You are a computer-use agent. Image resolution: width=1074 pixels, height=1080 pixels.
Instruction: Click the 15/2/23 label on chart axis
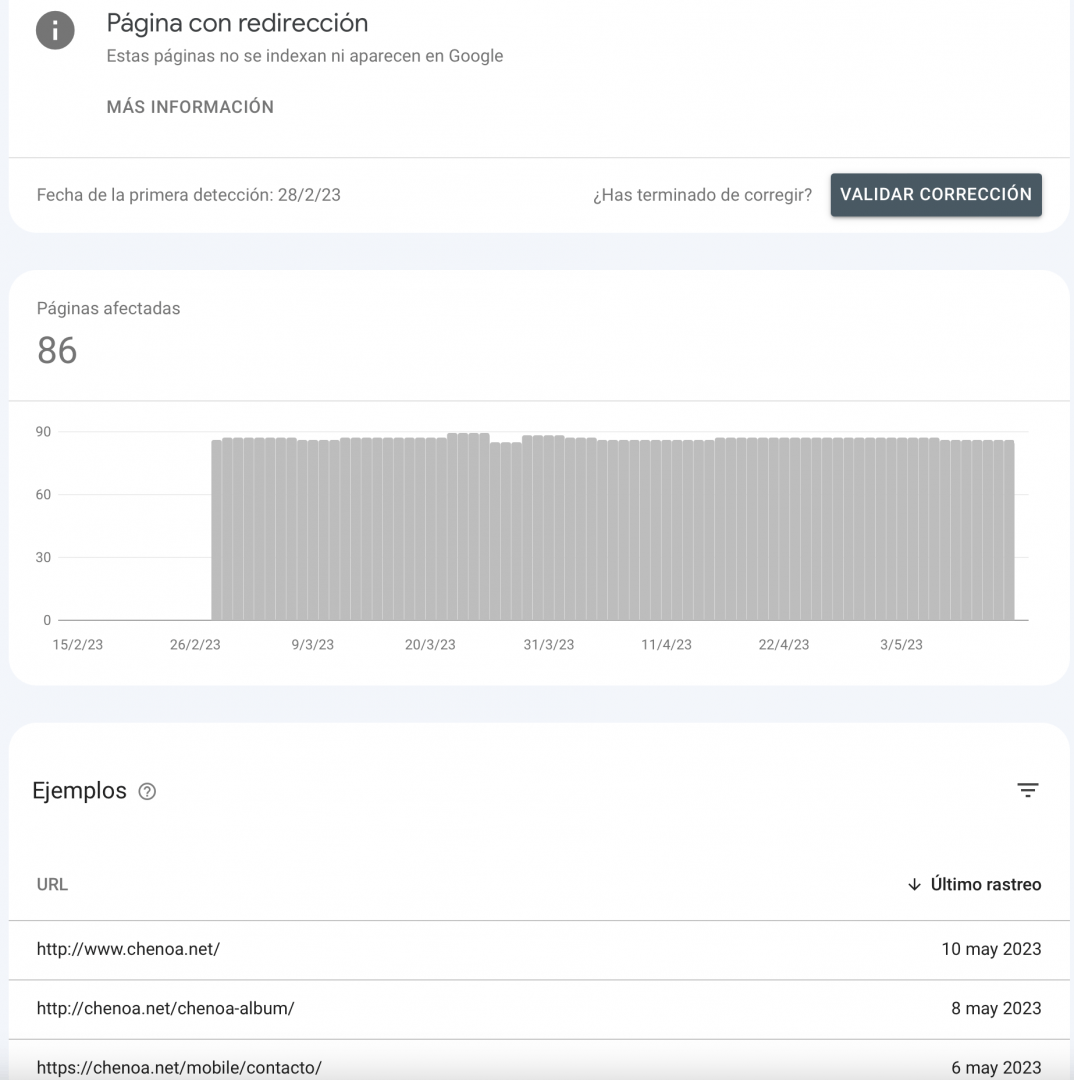click(x=78, y=645)
